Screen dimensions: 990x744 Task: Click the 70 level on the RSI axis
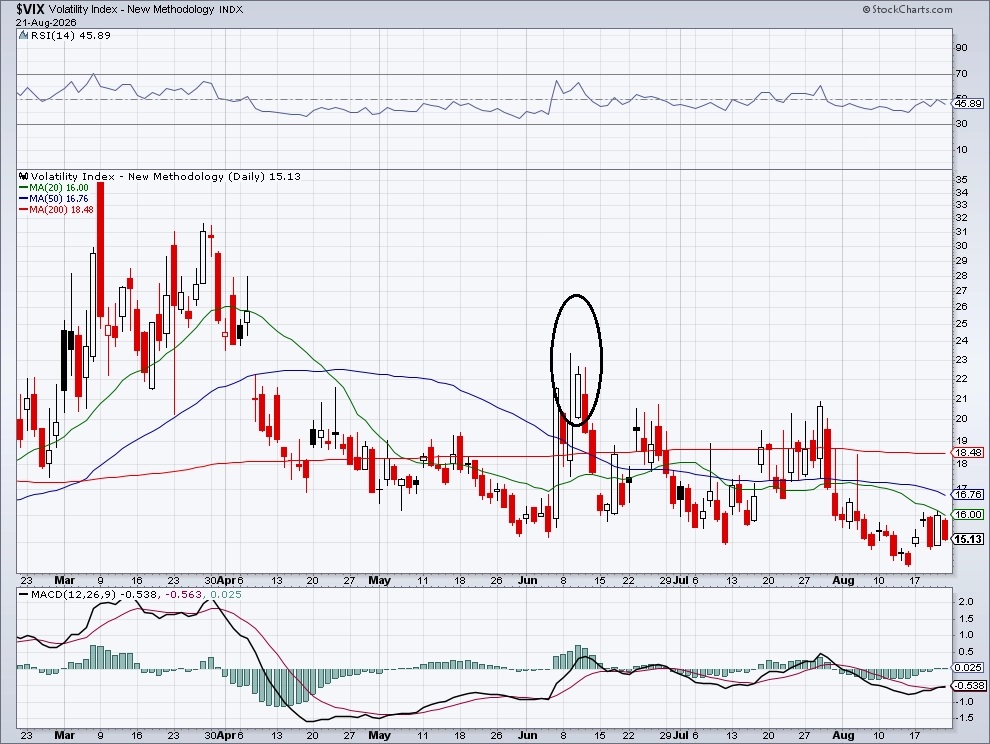point(961,74)
